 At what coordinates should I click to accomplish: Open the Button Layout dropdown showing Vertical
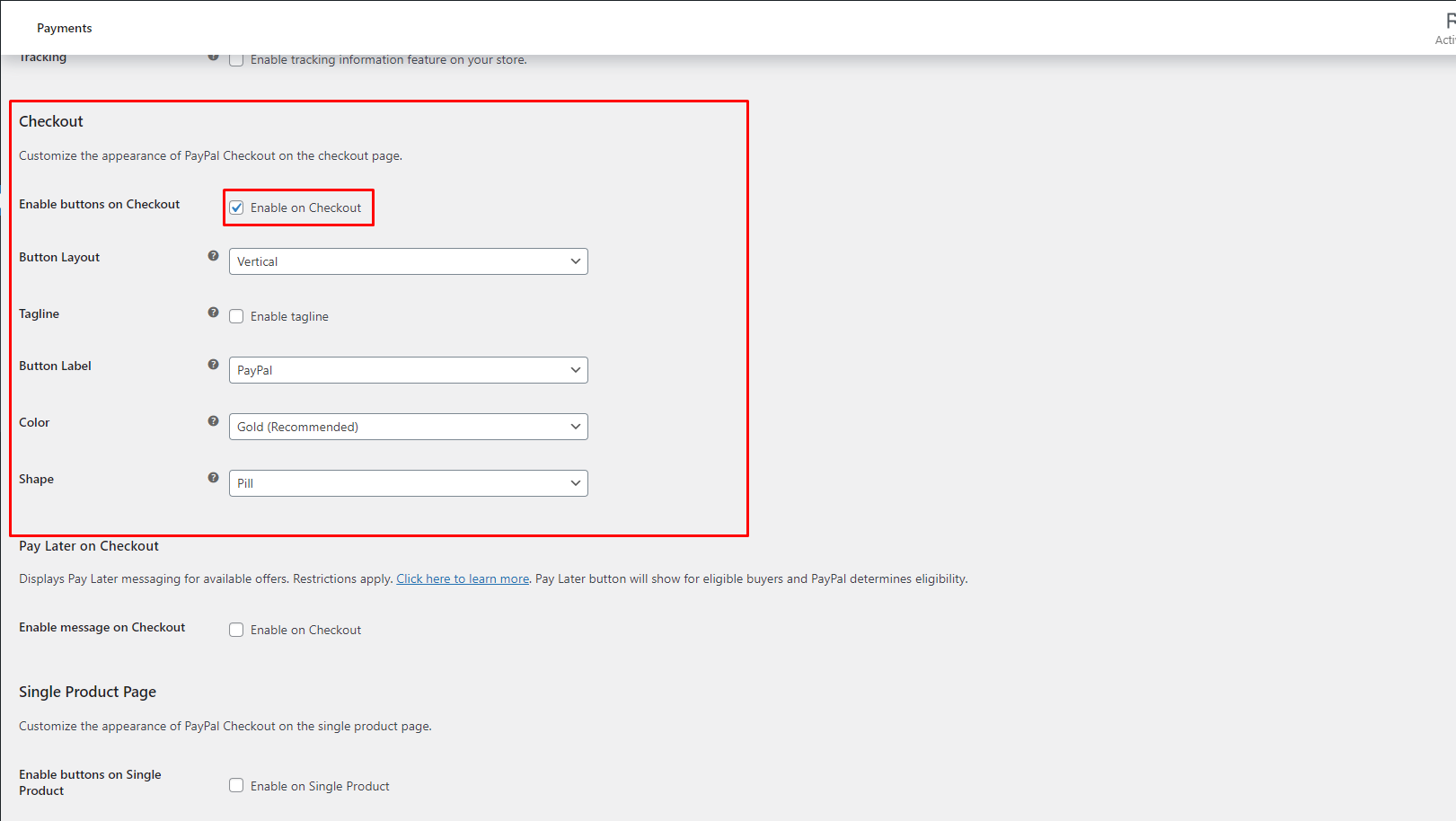click(409, 261)
